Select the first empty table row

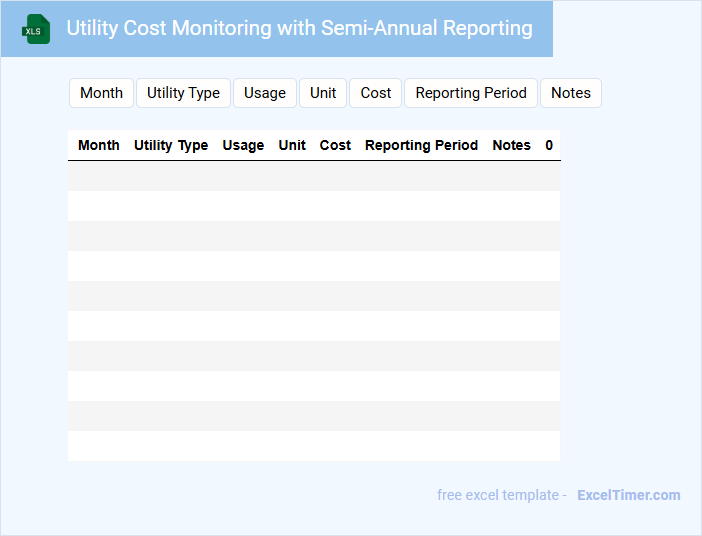coord(314,176)
